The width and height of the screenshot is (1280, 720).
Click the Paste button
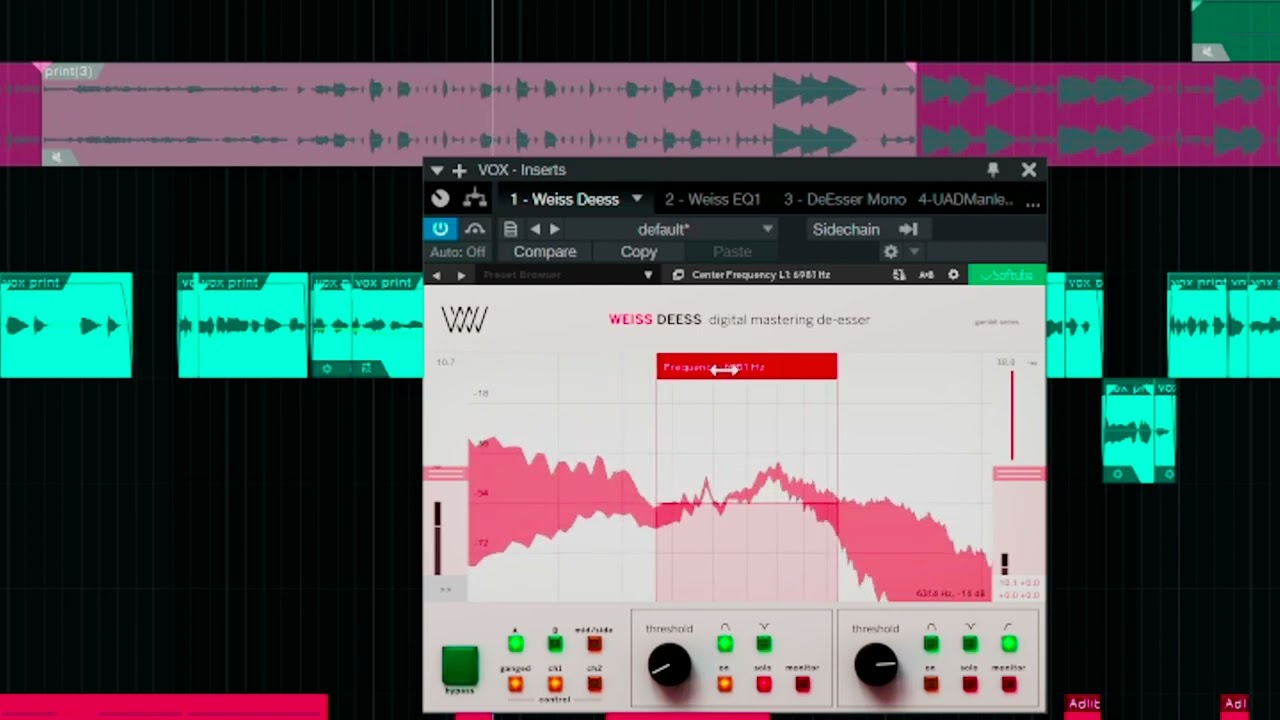(732, 252)
